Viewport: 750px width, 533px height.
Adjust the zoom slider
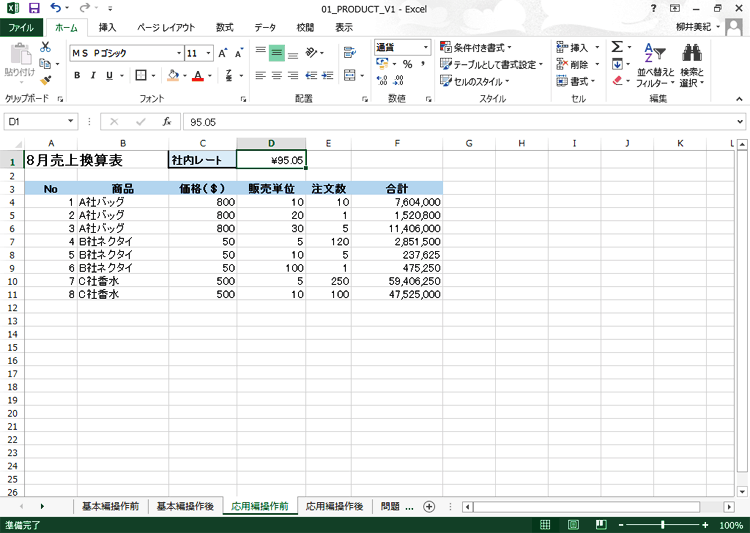coord(662,525)
